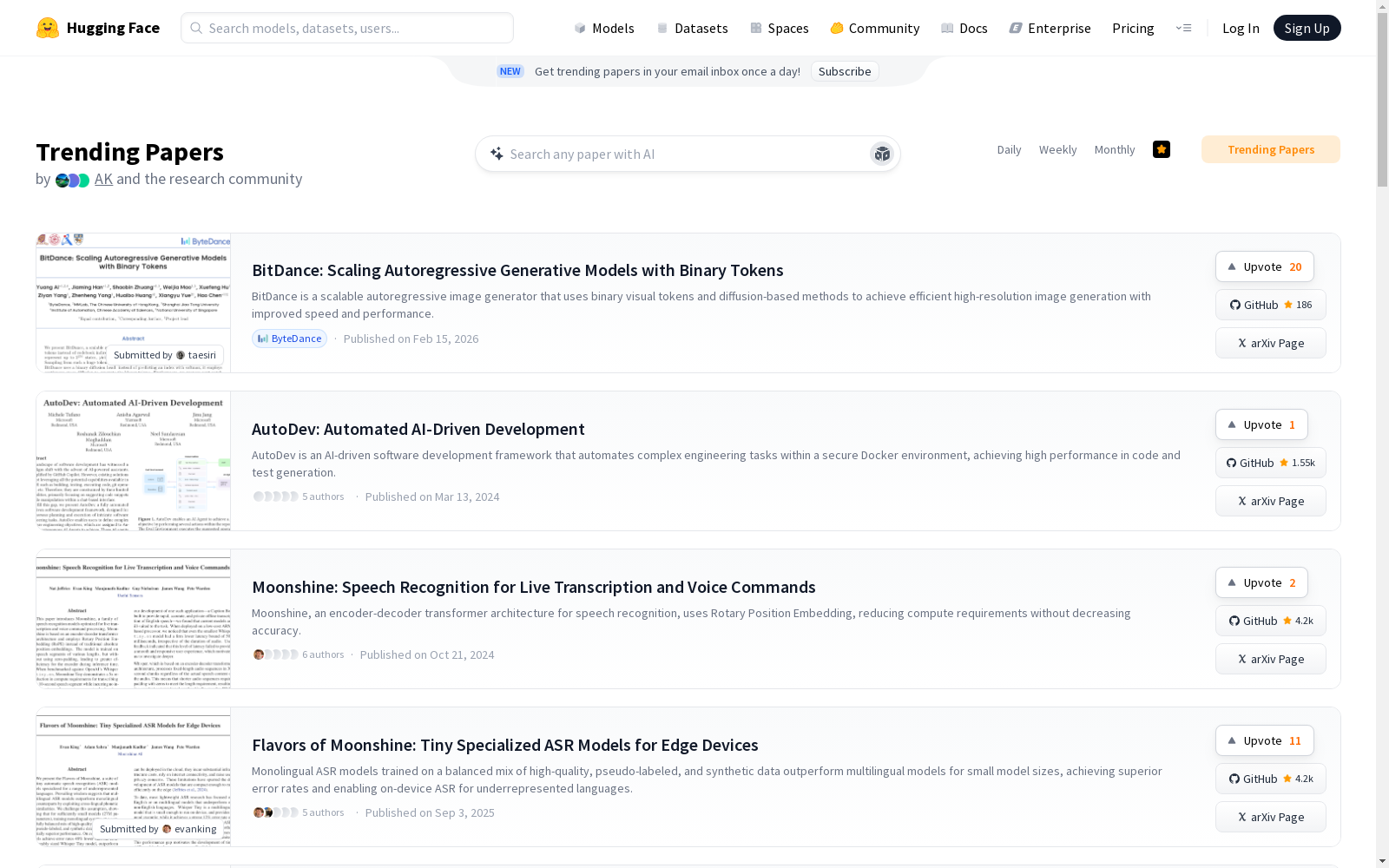This screenshot has height=868, width=1389.
Task: Click author avatars for Flavors of Moonshine
Action: tap(275, 812)
